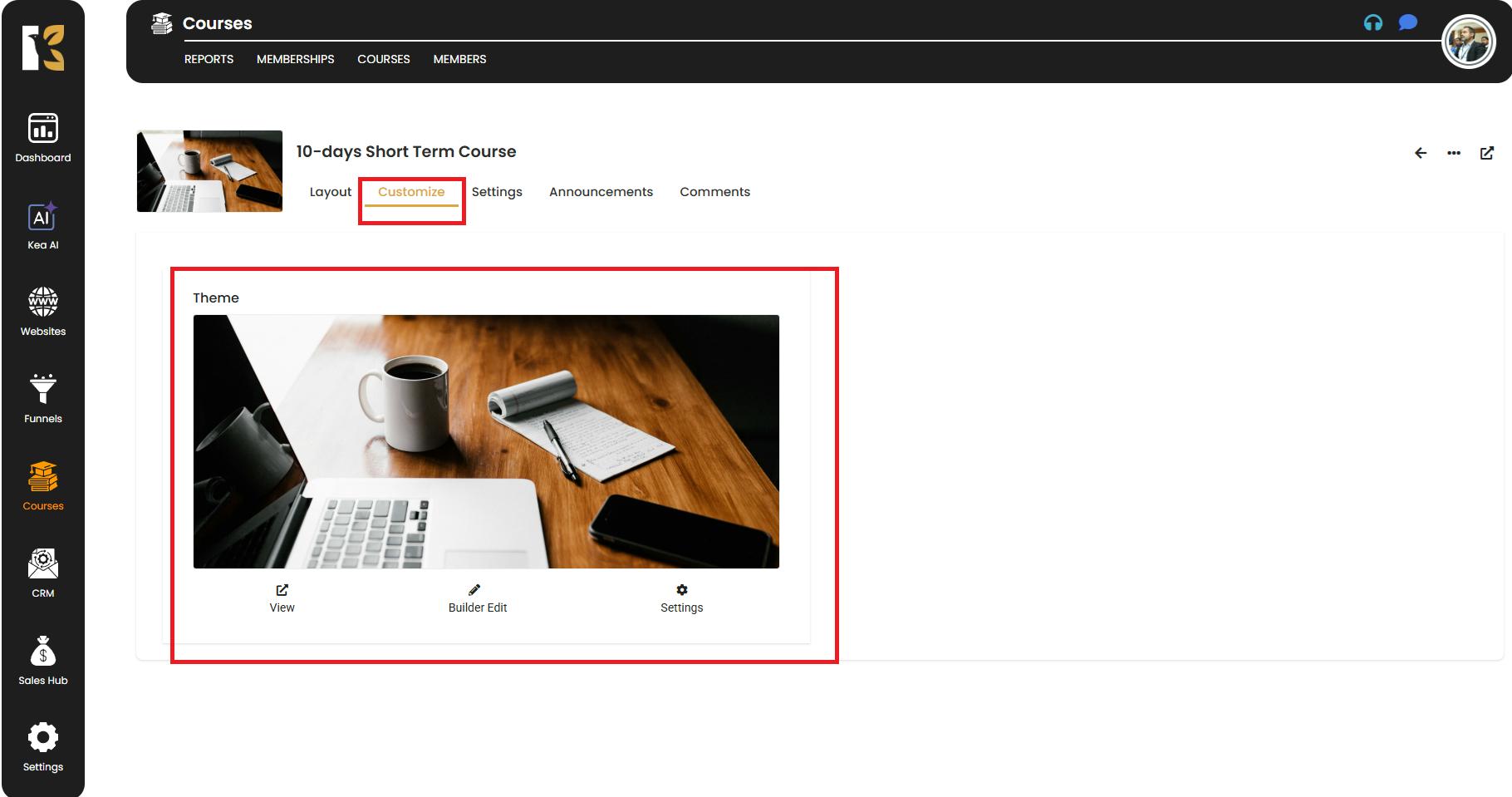Open the CRM section
Screen dimensions: 1512x797
(43, 573)
